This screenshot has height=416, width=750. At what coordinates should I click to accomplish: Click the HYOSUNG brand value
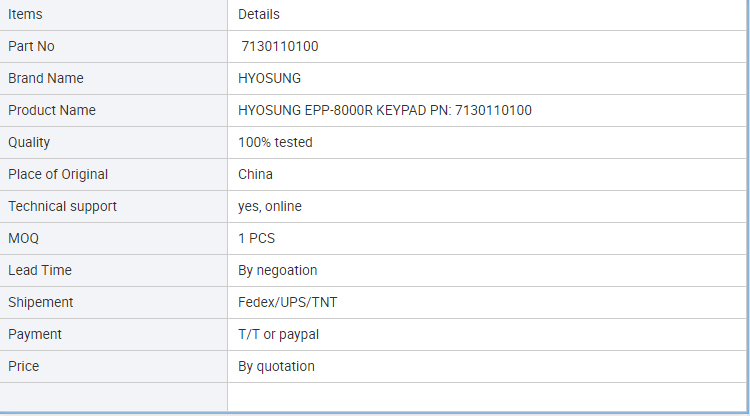269,78
